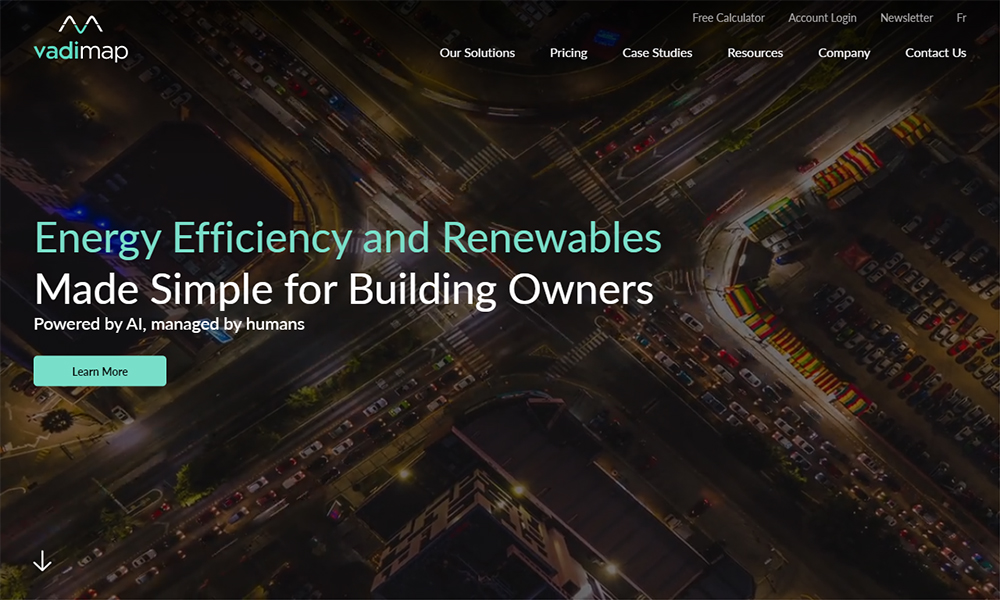Screen dimensions: 1000x600
Task: Expand the Company menu
Action: (844, 53)
